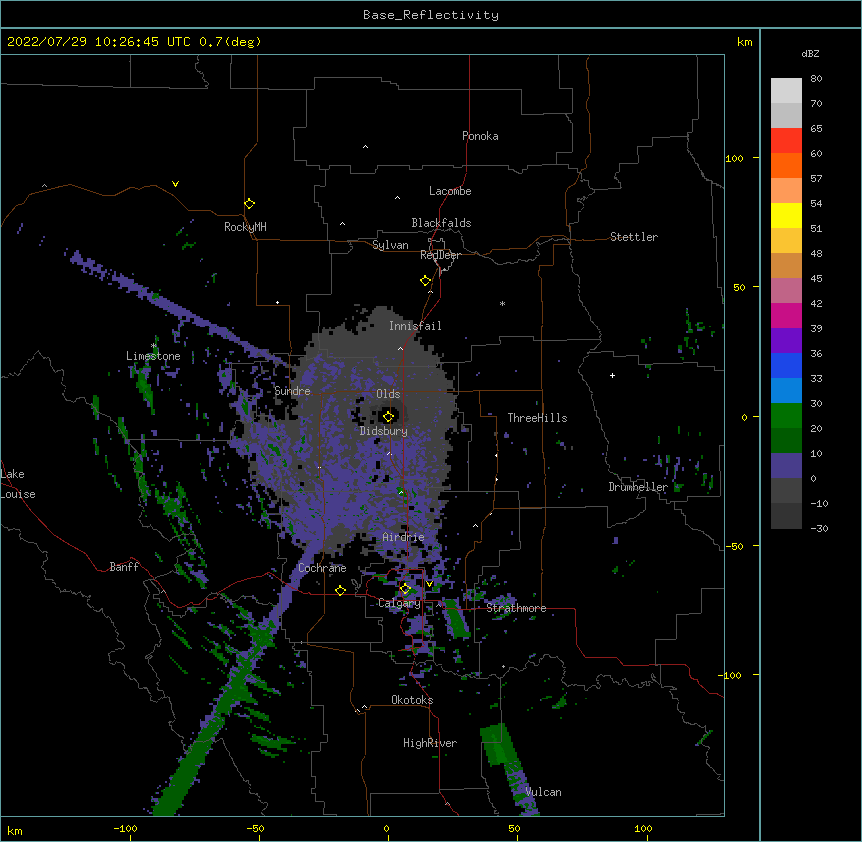Select the Okotoks town label
Screen dimensions: 862x842
(x=412, y=700)
